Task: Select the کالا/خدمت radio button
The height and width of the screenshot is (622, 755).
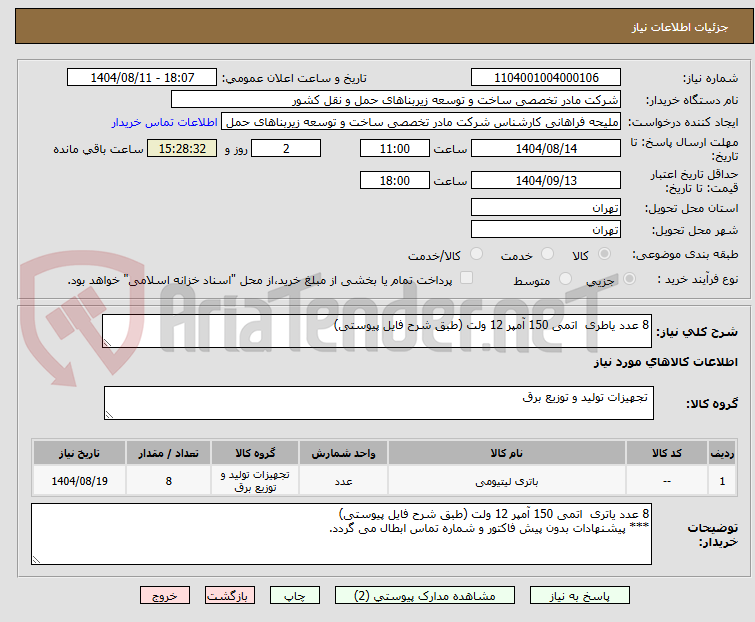Action: click(x=476, y=254)
